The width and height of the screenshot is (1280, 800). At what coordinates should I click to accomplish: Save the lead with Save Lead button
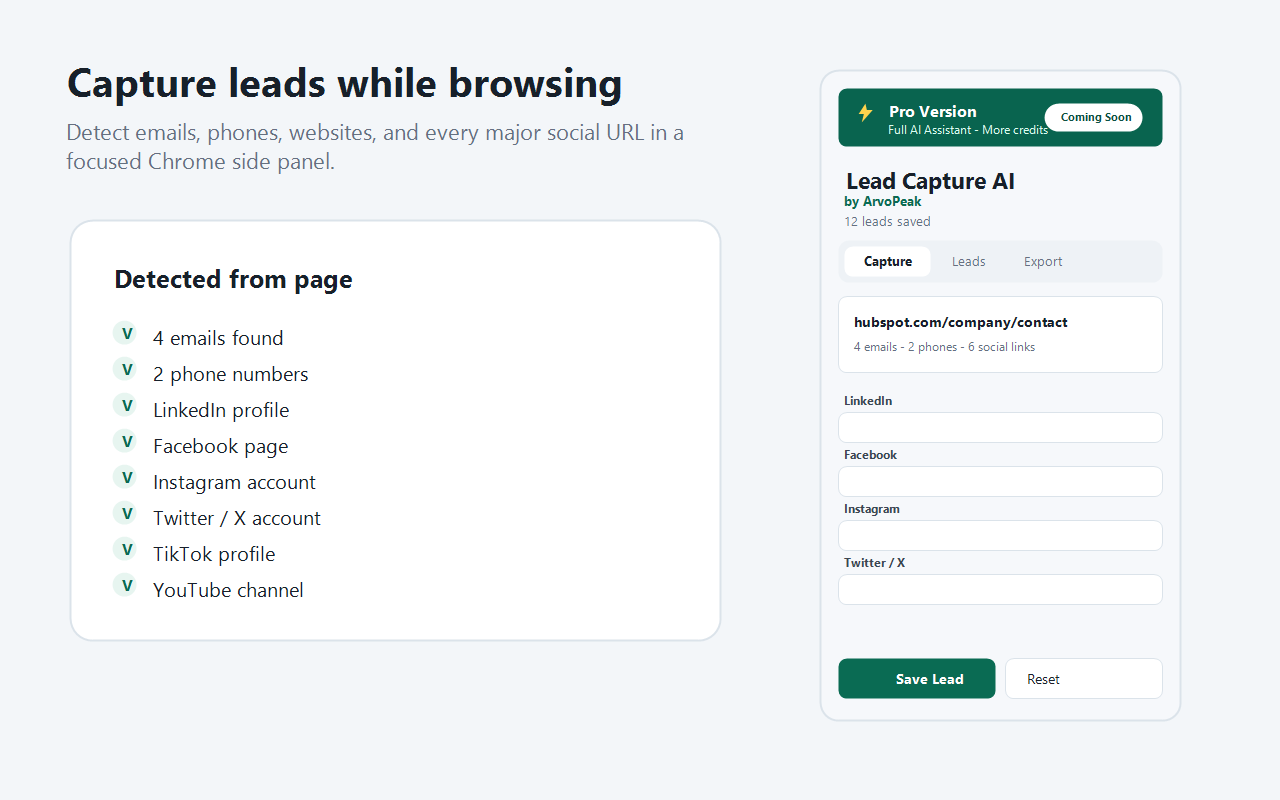click(x=917, y=679)
